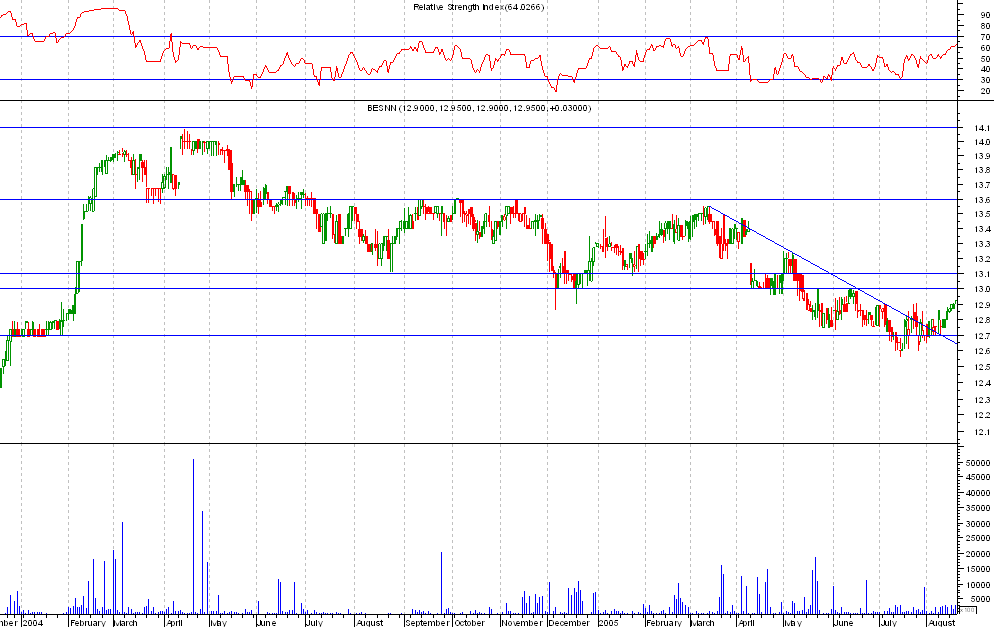Select the 70 label on RSI axis
994x627 pixels.
point(985,37)
